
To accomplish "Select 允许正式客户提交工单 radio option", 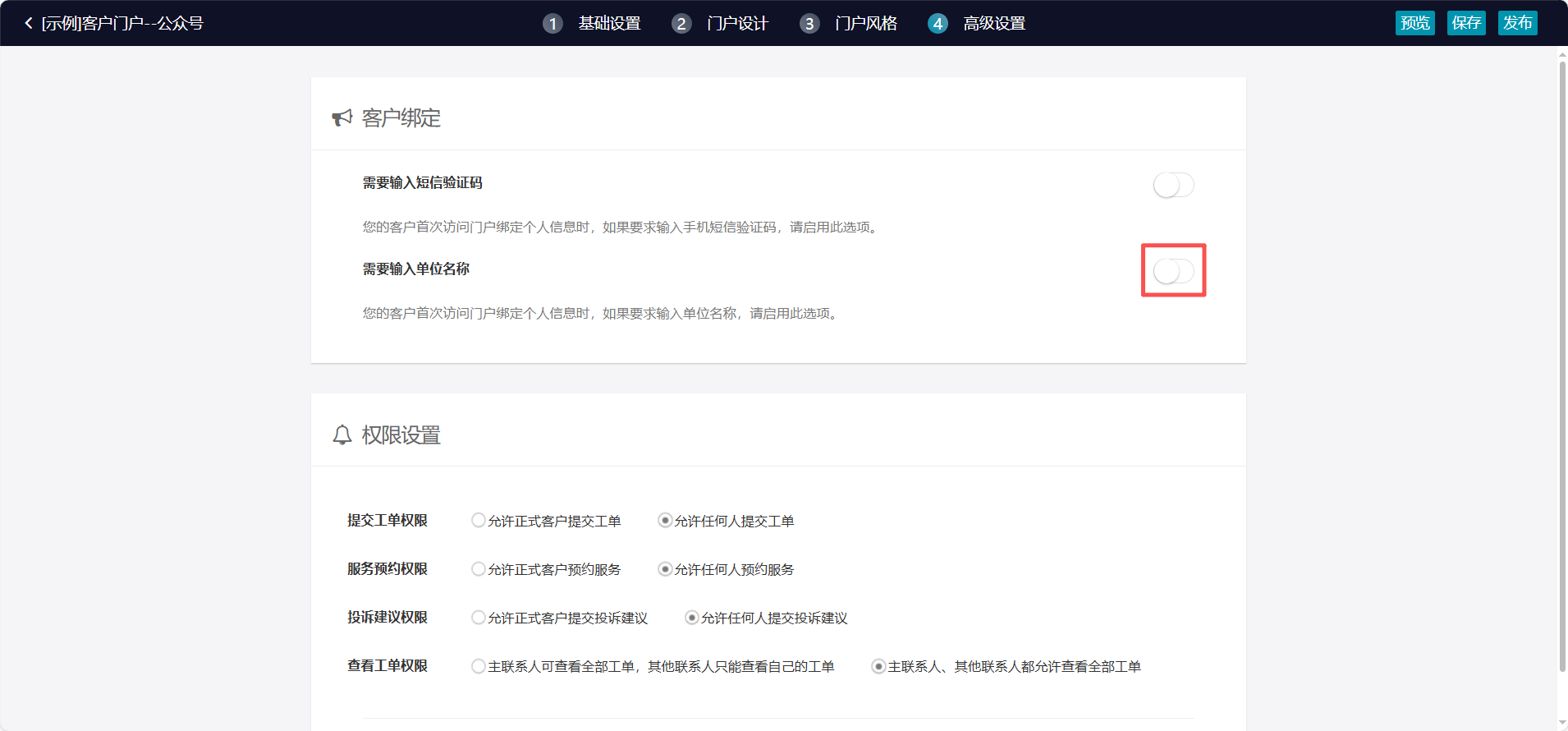I will [x=479, y=520].
